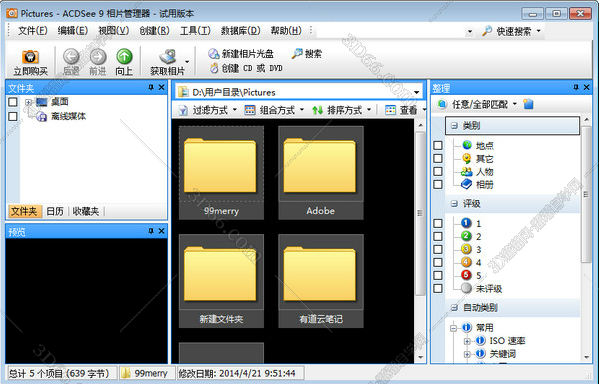Open the path dropdown for D:\用户目录\Pictures

[x=416, y=92]
